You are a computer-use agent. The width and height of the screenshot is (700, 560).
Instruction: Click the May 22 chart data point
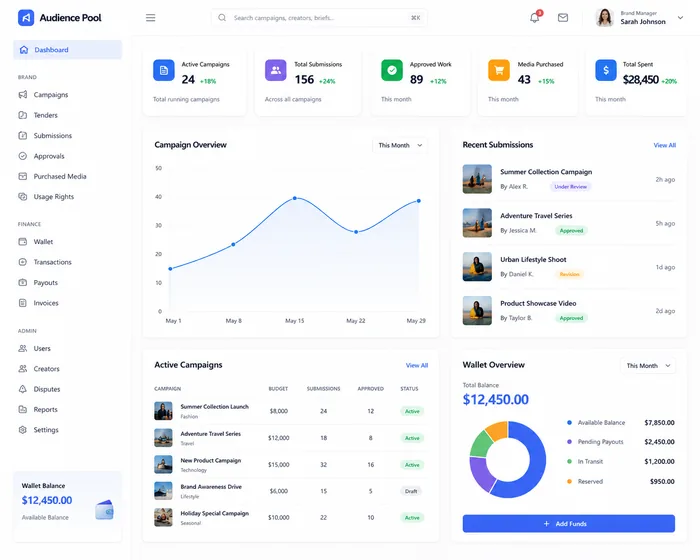356,232
